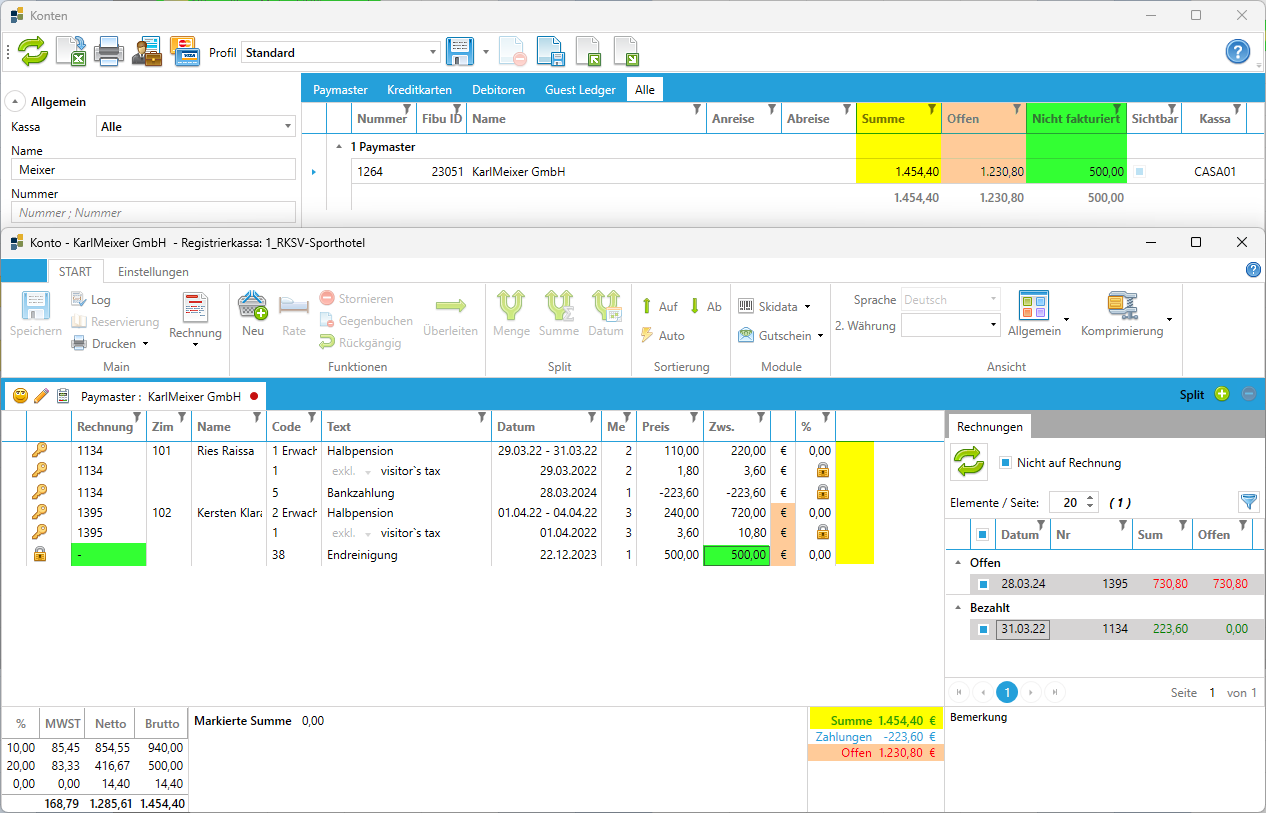
Task: Click the Log button
Action: coord(91,300)
